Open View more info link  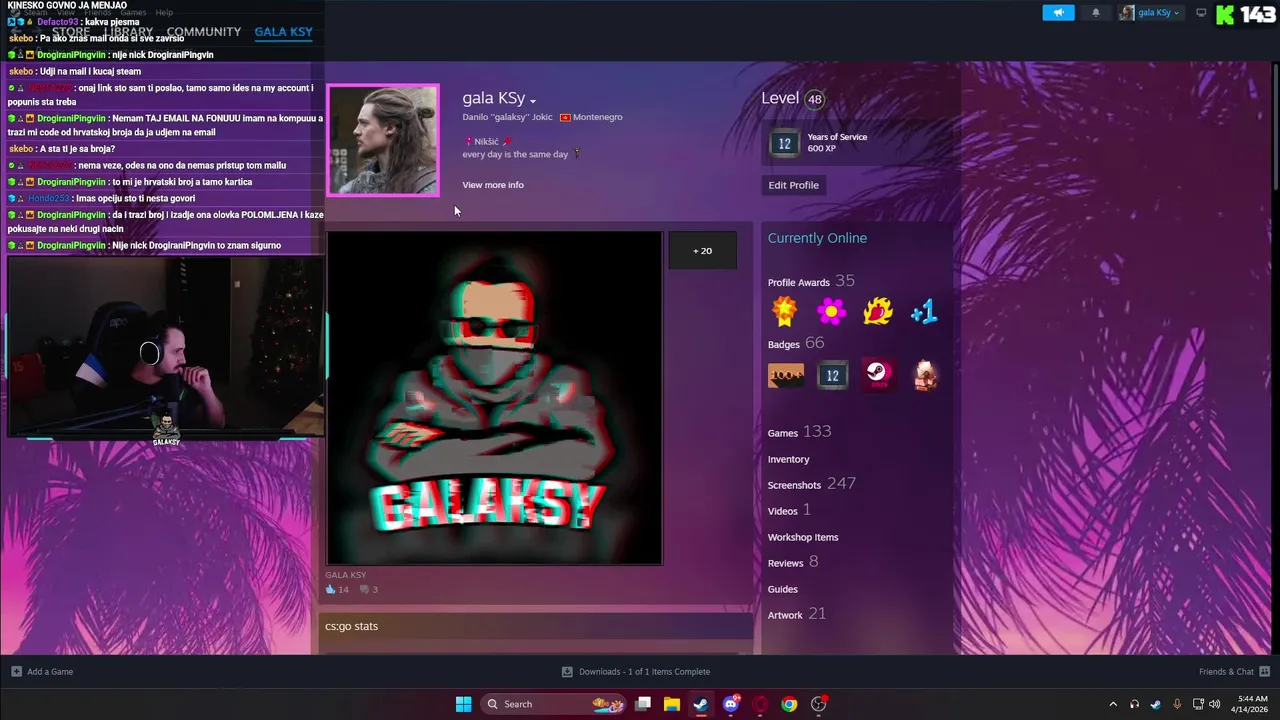click(492, 185)
